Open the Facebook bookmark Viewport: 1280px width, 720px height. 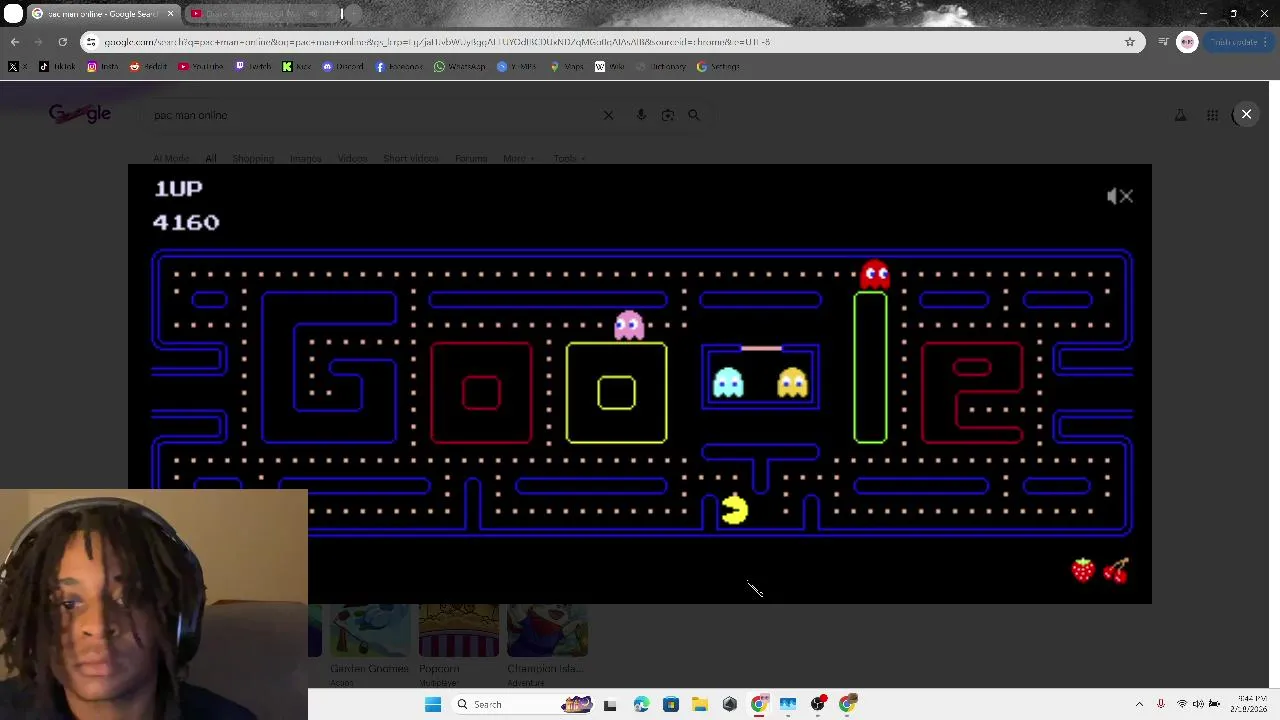pyautogui.click(x=399, y=67)
